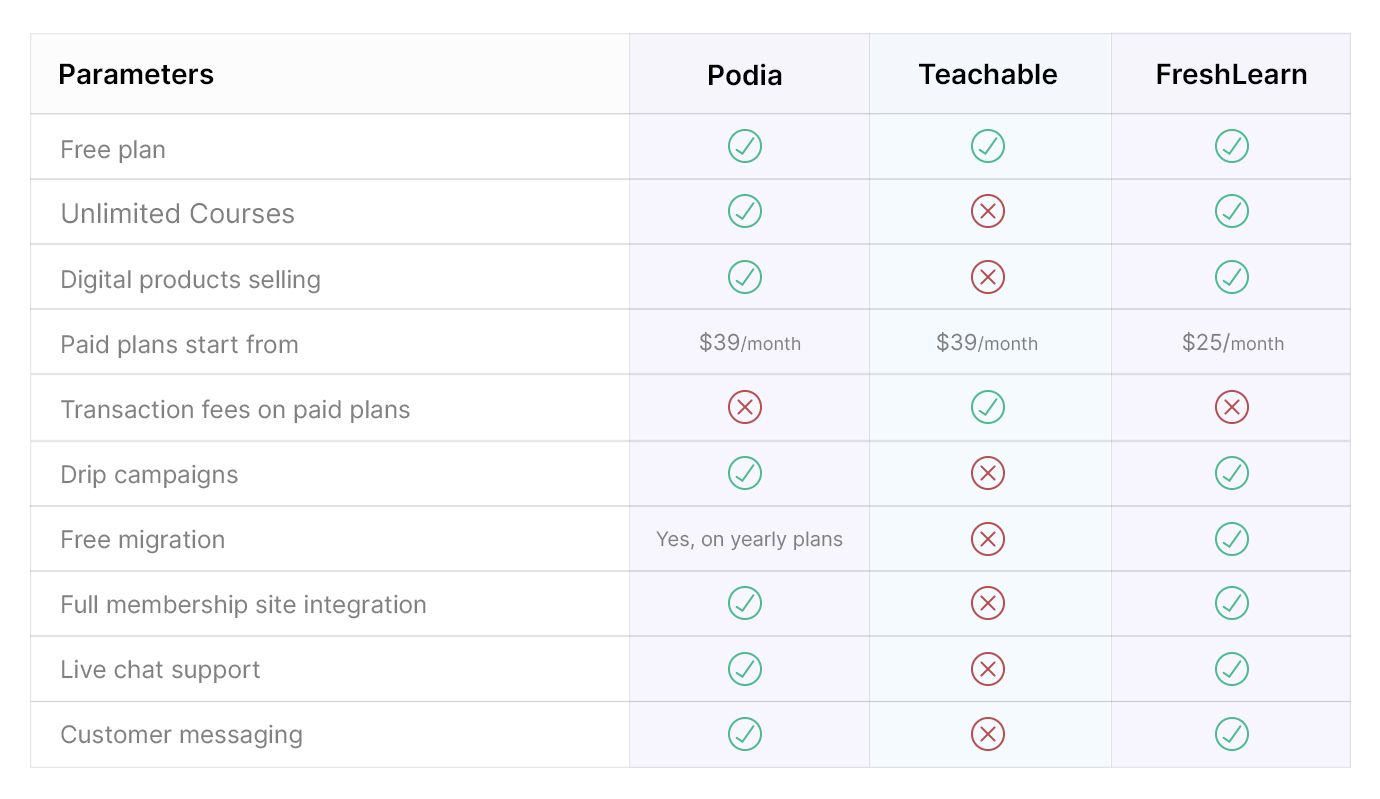
Task: Click Teachable's Unlimited Courses red cross
Action: pyautogui.click(x=988, y=211)
